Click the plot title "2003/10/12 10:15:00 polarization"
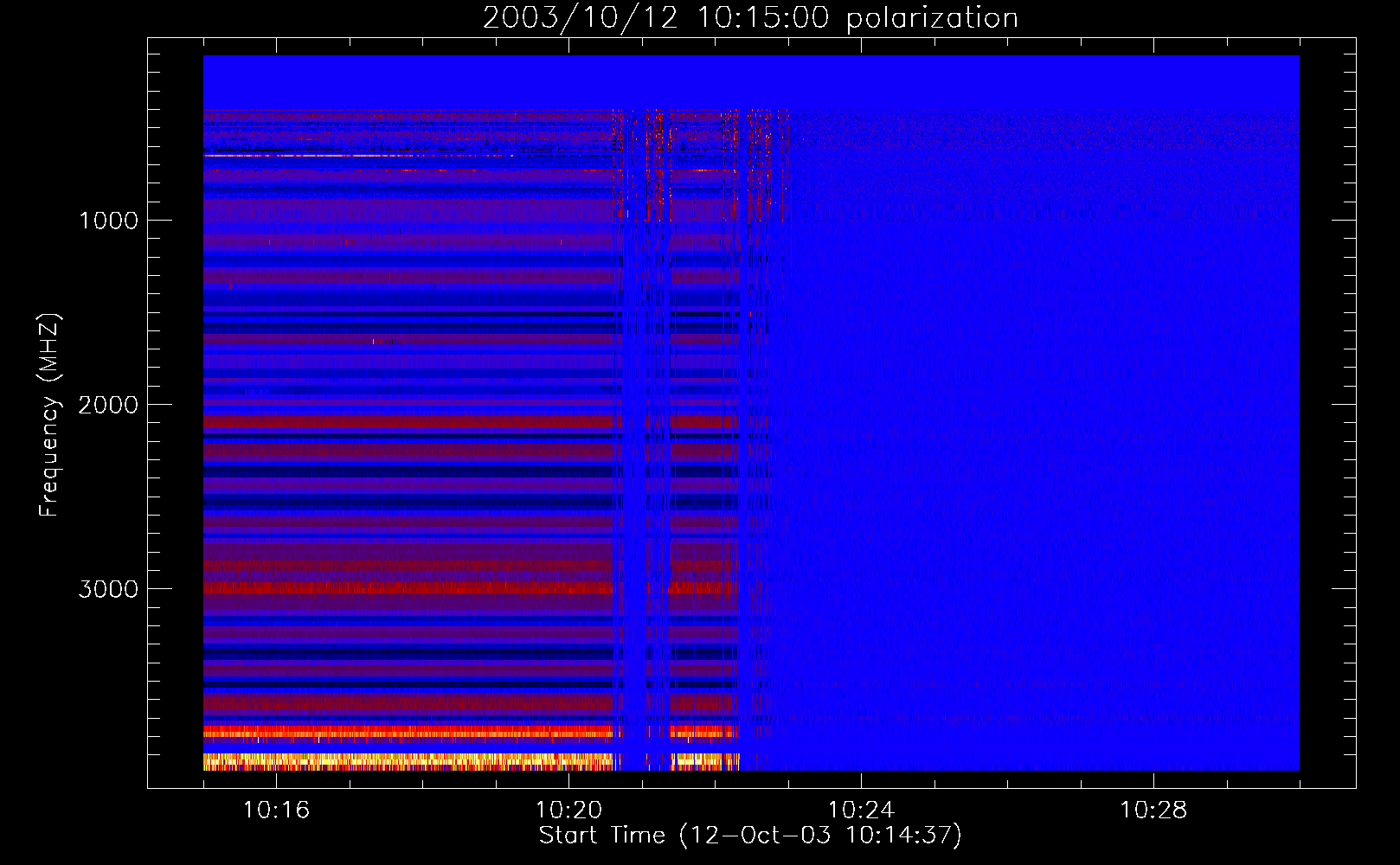The height and width of the screenshot is (865, 1400). click(750, 17)
